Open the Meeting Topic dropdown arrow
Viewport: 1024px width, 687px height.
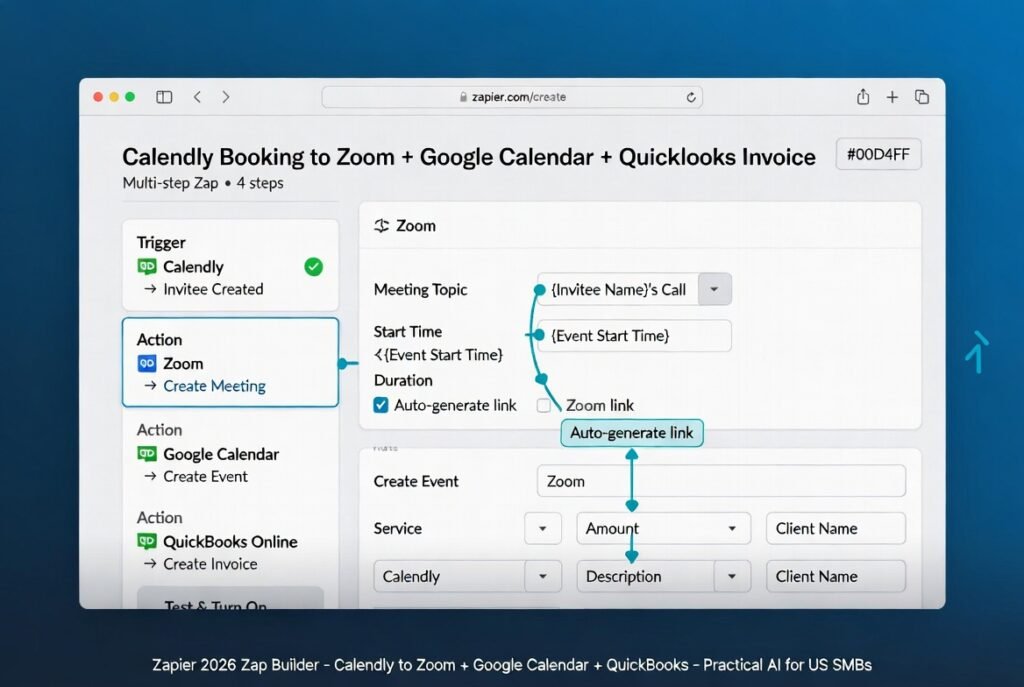(x=715, y=289)
